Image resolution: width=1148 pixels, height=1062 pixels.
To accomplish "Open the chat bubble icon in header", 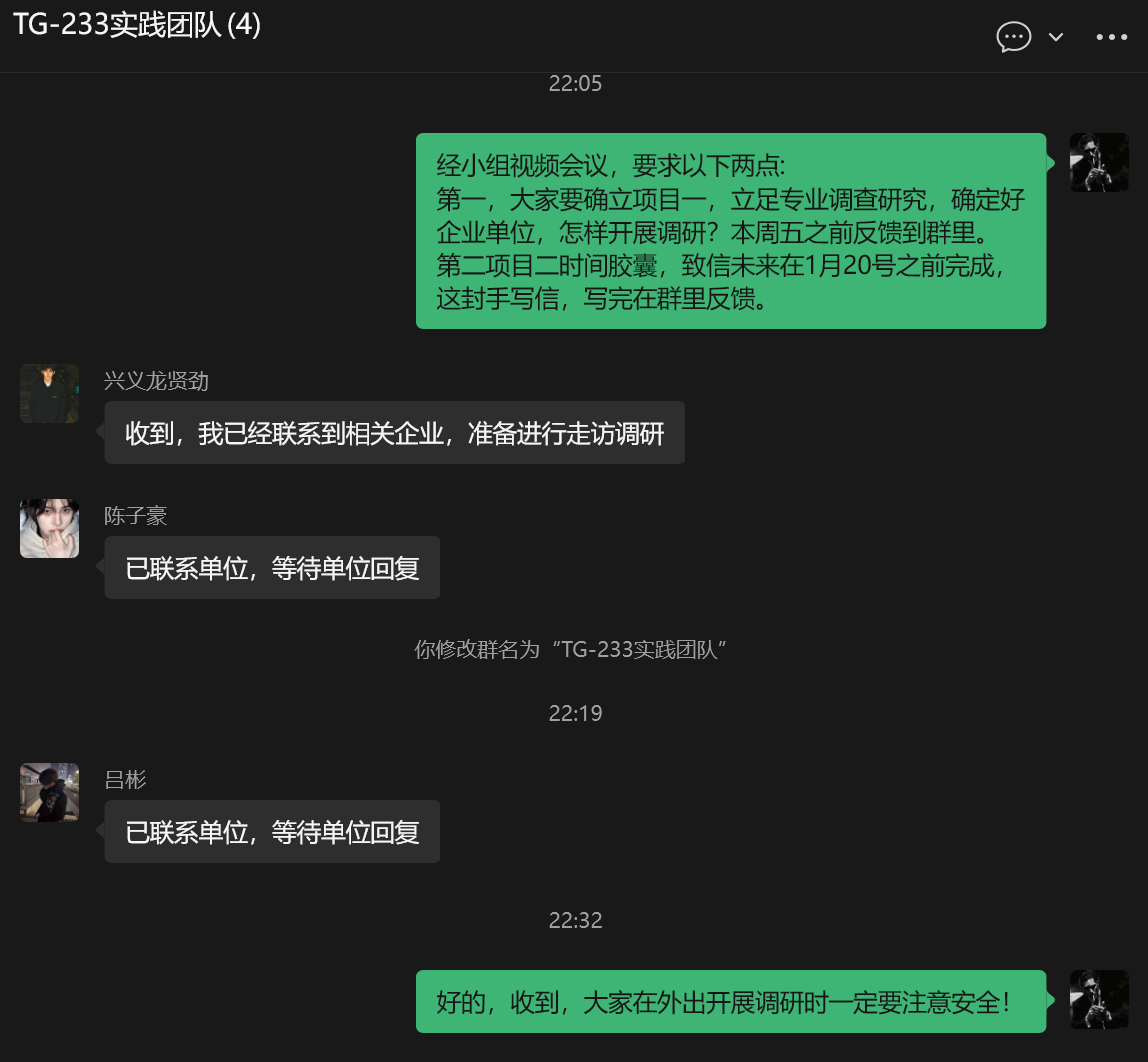I will pos(1013,37).
